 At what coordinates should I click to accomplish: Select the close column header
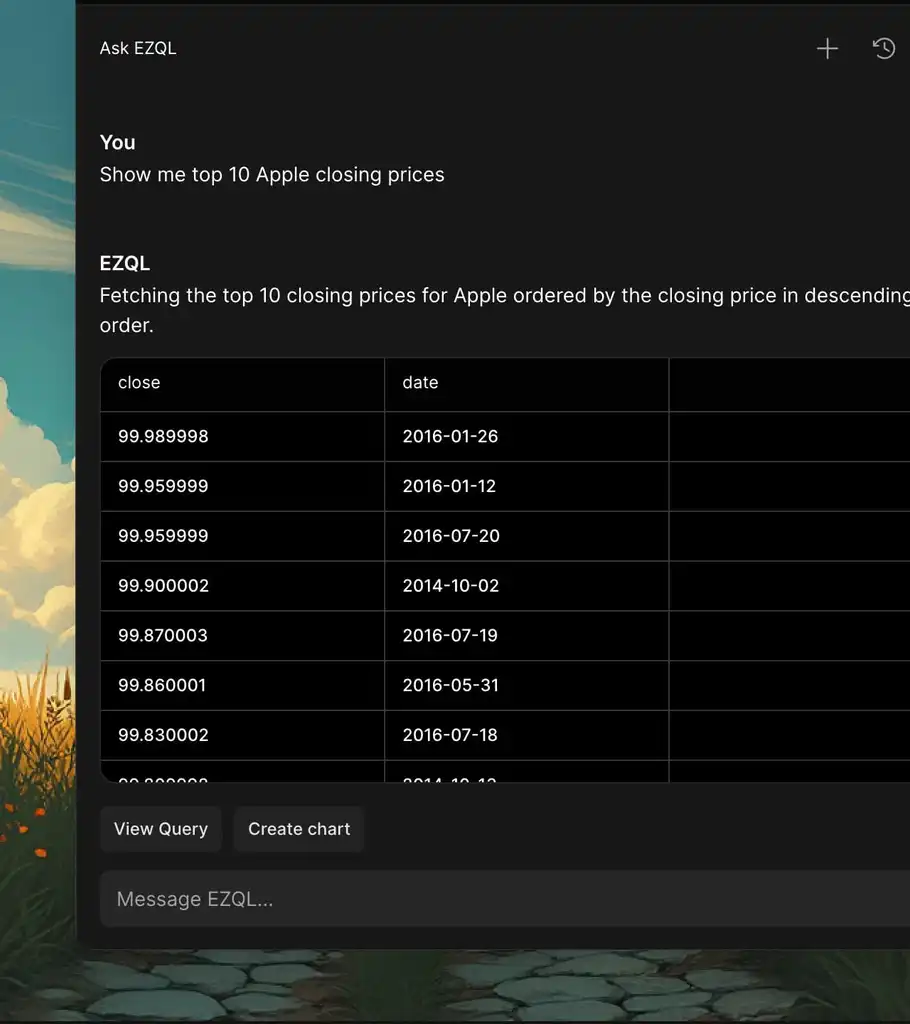[x=138, y=382]
